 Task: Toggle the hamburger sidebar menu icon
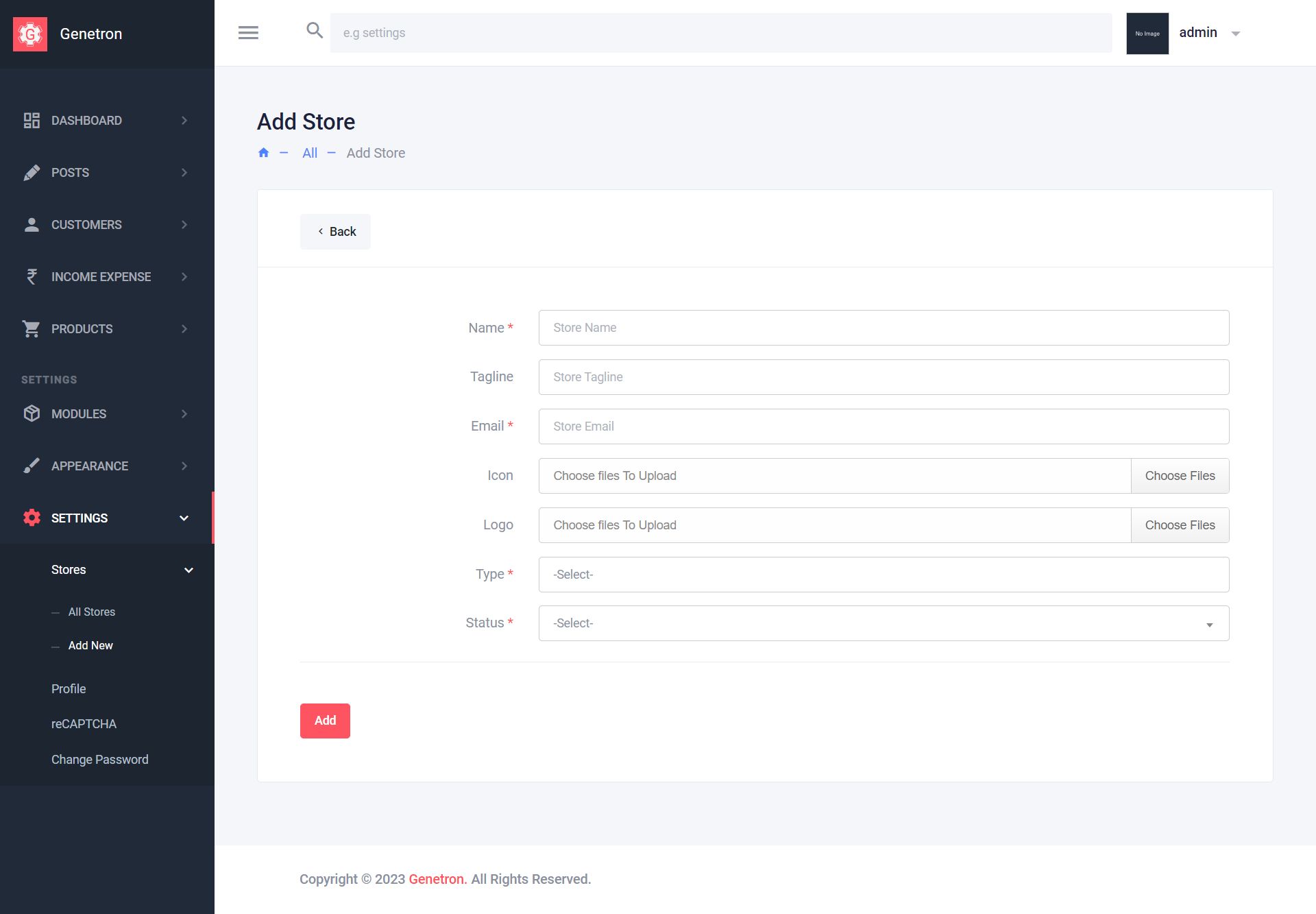coord(248,32)
